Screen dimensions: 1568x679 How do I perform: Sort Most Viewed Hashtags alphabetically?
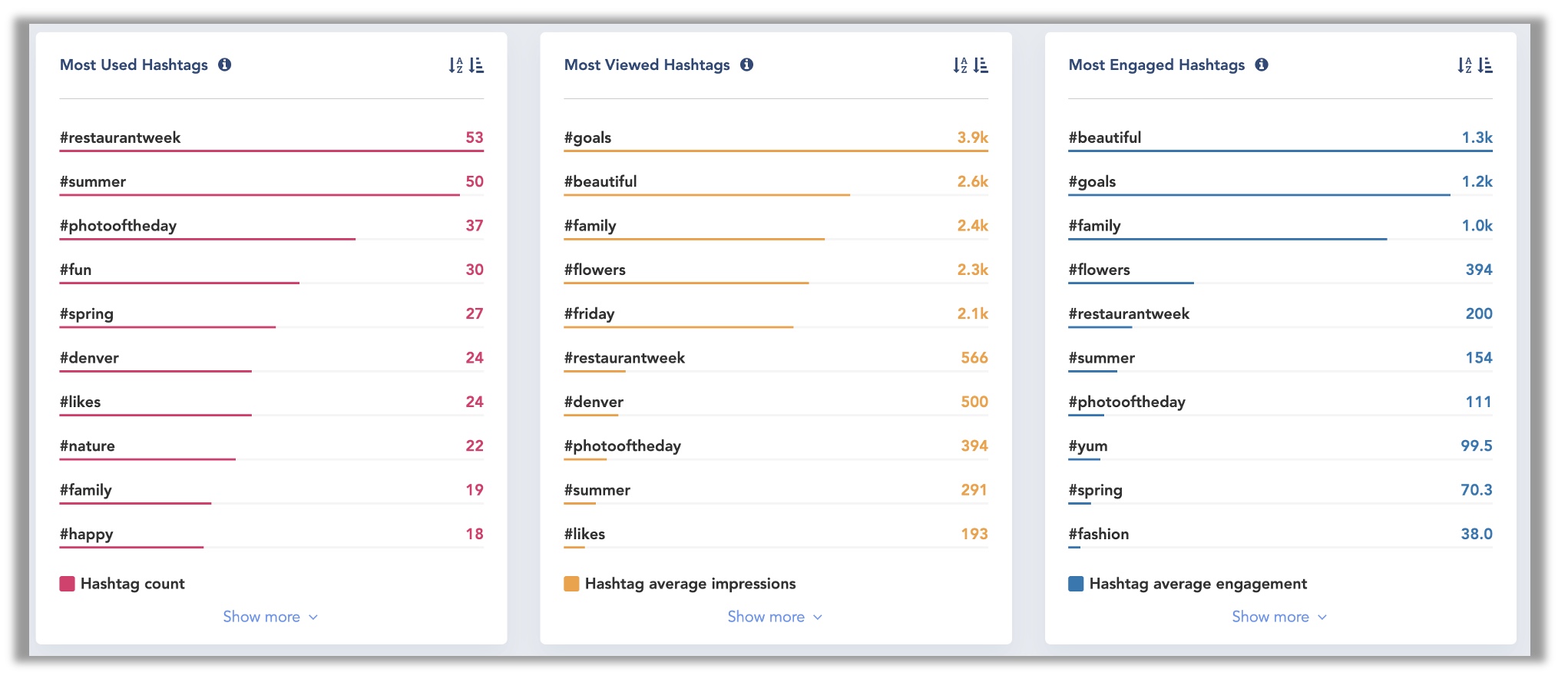tap(961, 65)
